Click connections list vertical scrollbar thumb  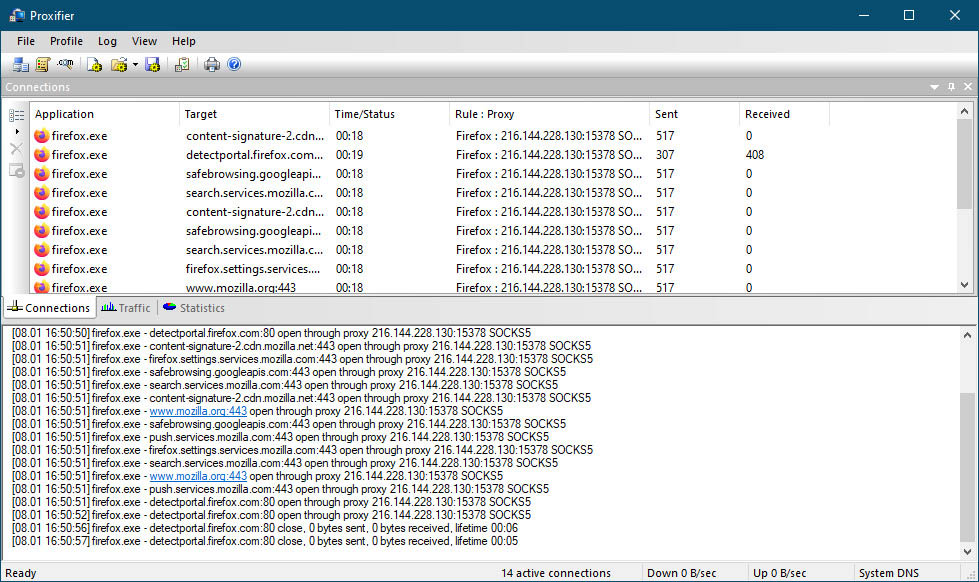click(964, 165)
